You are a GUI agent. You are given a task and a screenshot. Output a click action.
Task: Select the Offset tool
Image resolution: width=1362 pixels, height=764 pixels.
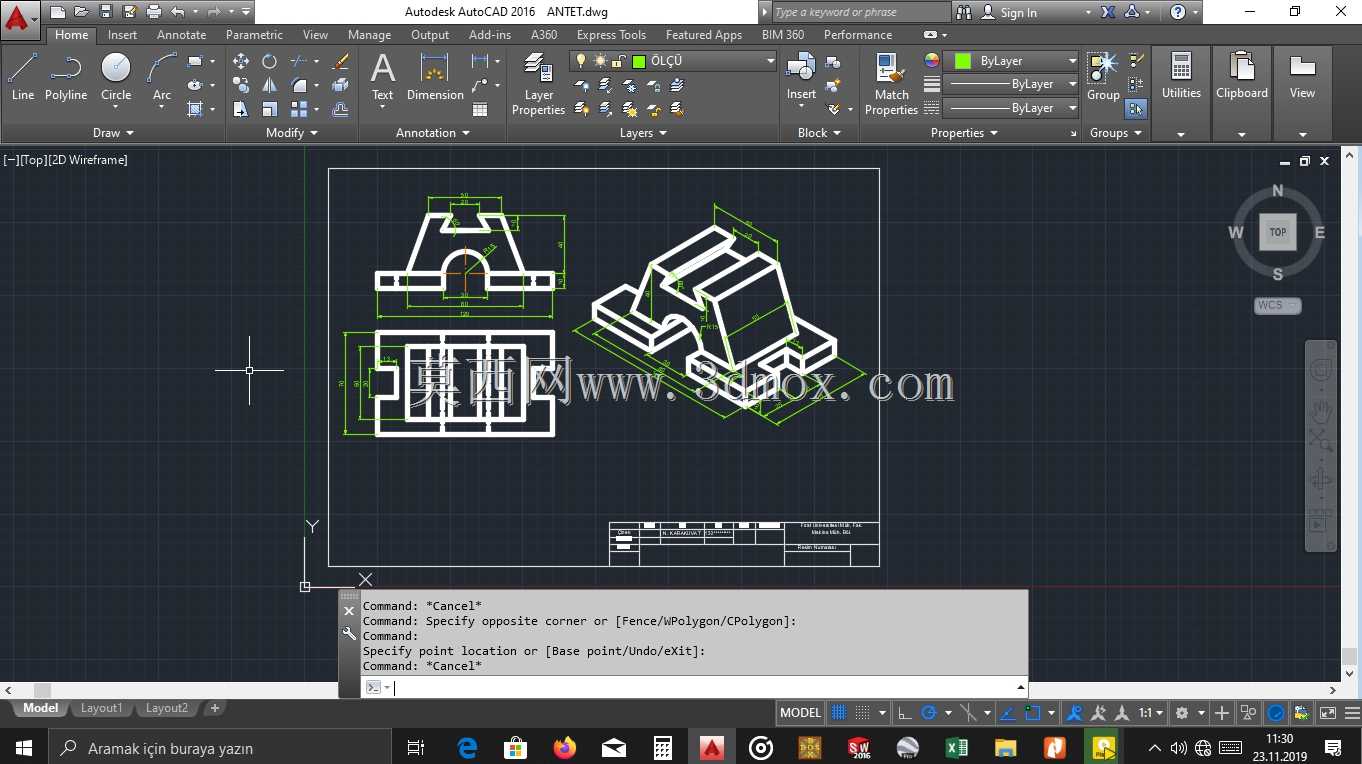(x=340, y=109)
